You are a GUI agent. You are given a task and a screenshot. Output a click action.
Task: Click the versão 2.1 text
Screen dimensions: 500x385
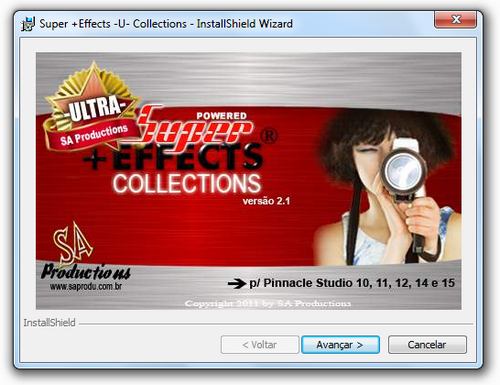[266, 201]
